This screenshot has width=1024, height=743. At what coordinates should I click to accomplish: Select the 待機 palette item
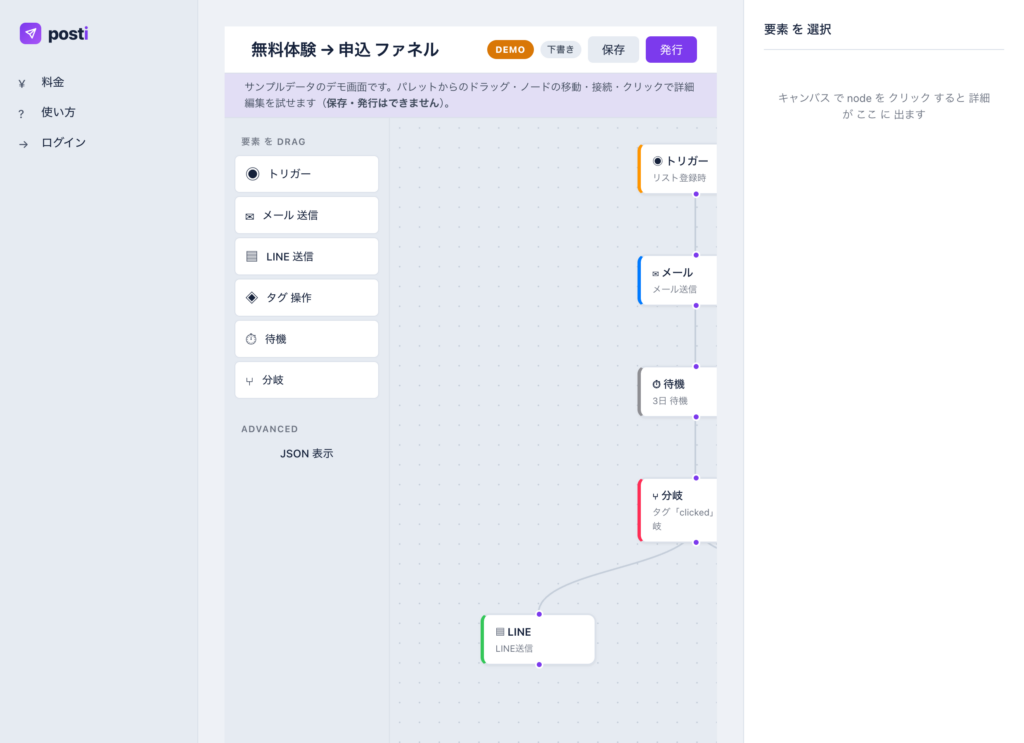point(306,339)
